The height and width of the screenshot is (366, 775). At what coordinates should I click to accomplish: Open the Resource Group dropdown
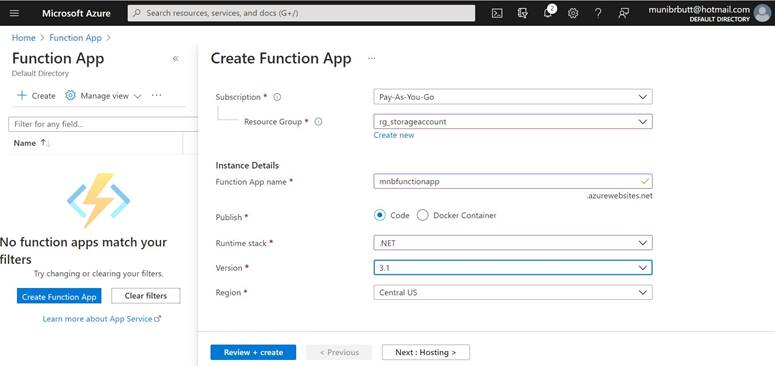[x=513, y=122]
